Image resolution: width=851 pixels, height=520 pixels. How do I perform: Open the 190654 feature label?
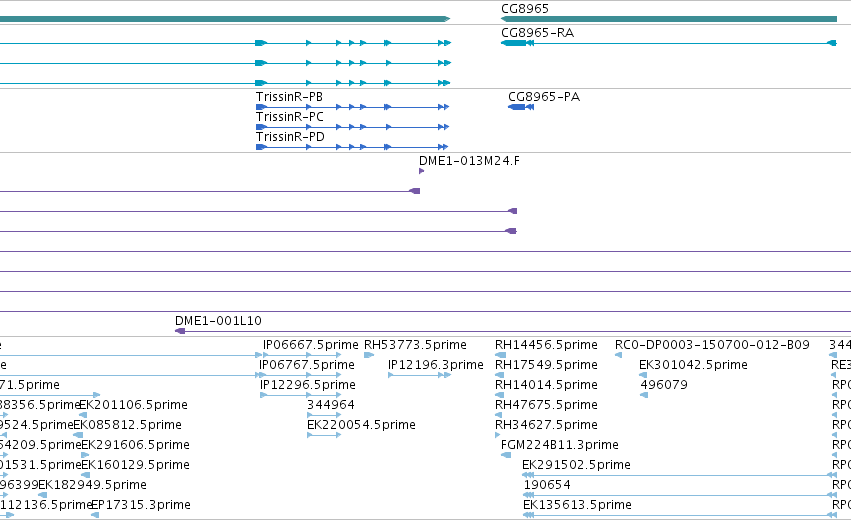click(x=547, y=485)
